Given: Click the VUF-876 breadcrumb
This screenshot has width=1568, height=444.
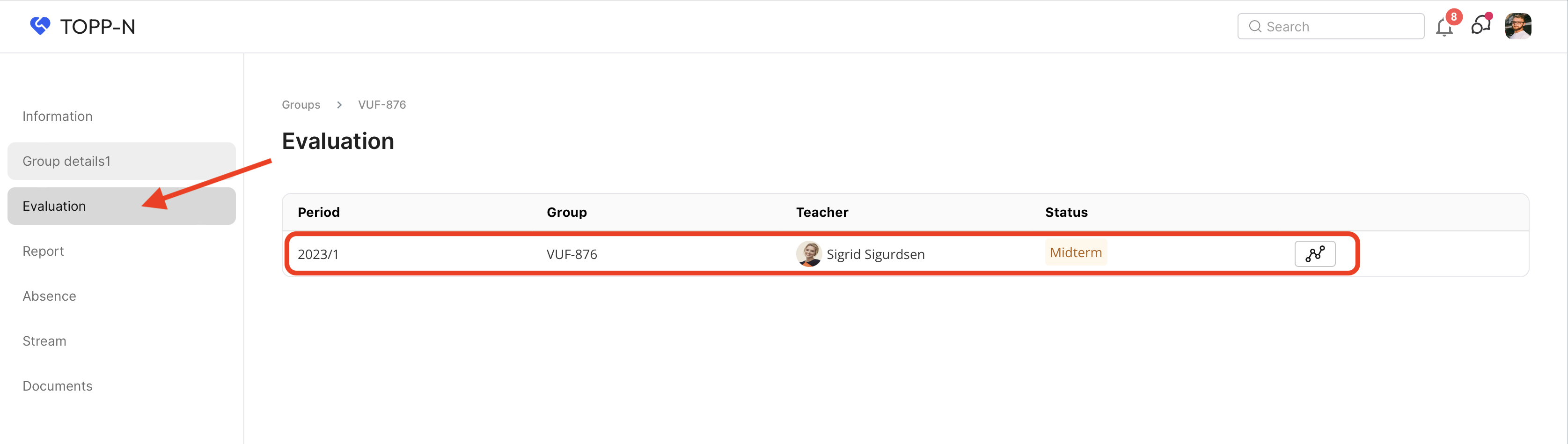Looking at the screenshot, I should (x=381, y=105).
